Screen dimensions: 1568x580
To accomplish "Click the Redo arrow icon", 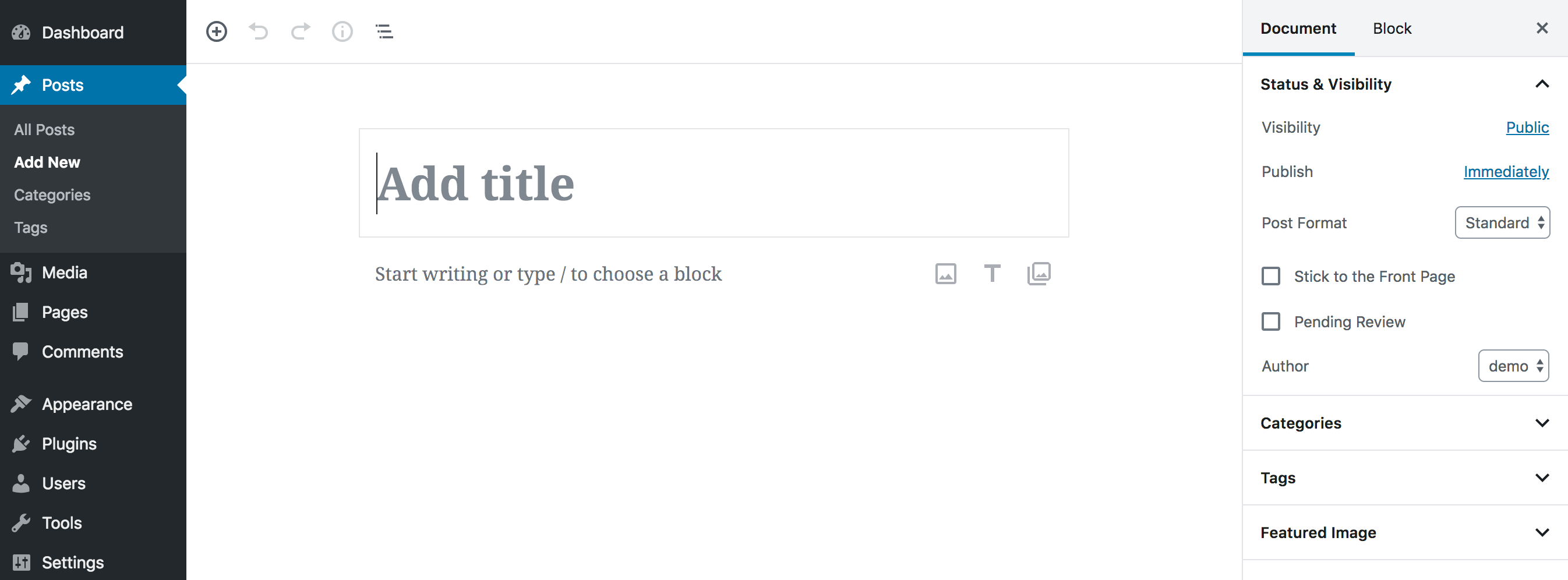I will (301, 31).
